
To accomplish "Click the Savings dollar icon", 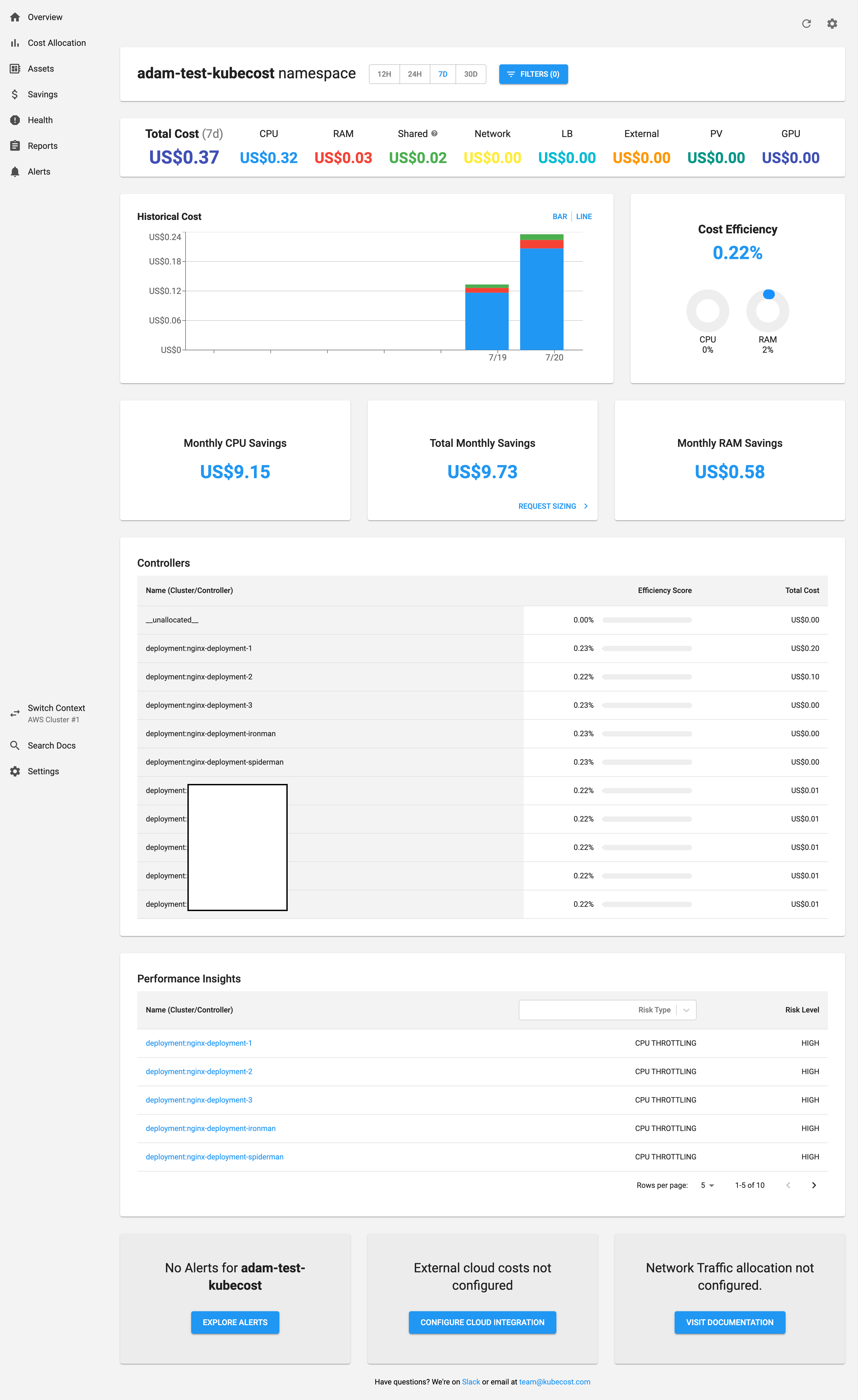I will coord(15,94).
